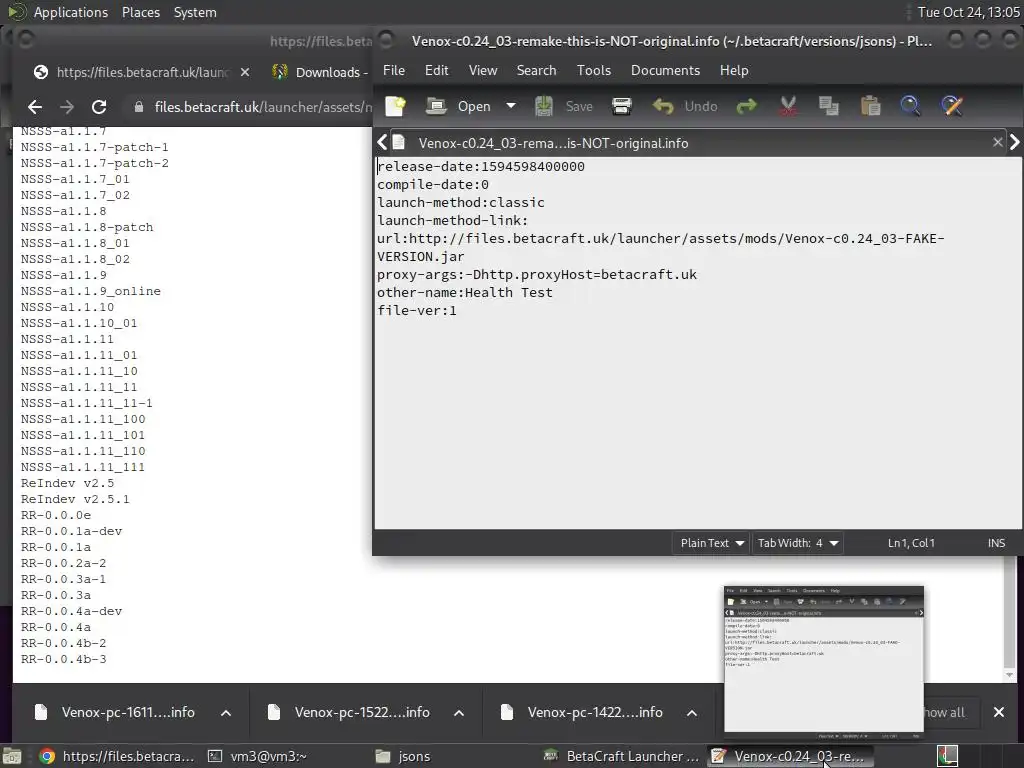Open the Help menu

pos(734,71)
